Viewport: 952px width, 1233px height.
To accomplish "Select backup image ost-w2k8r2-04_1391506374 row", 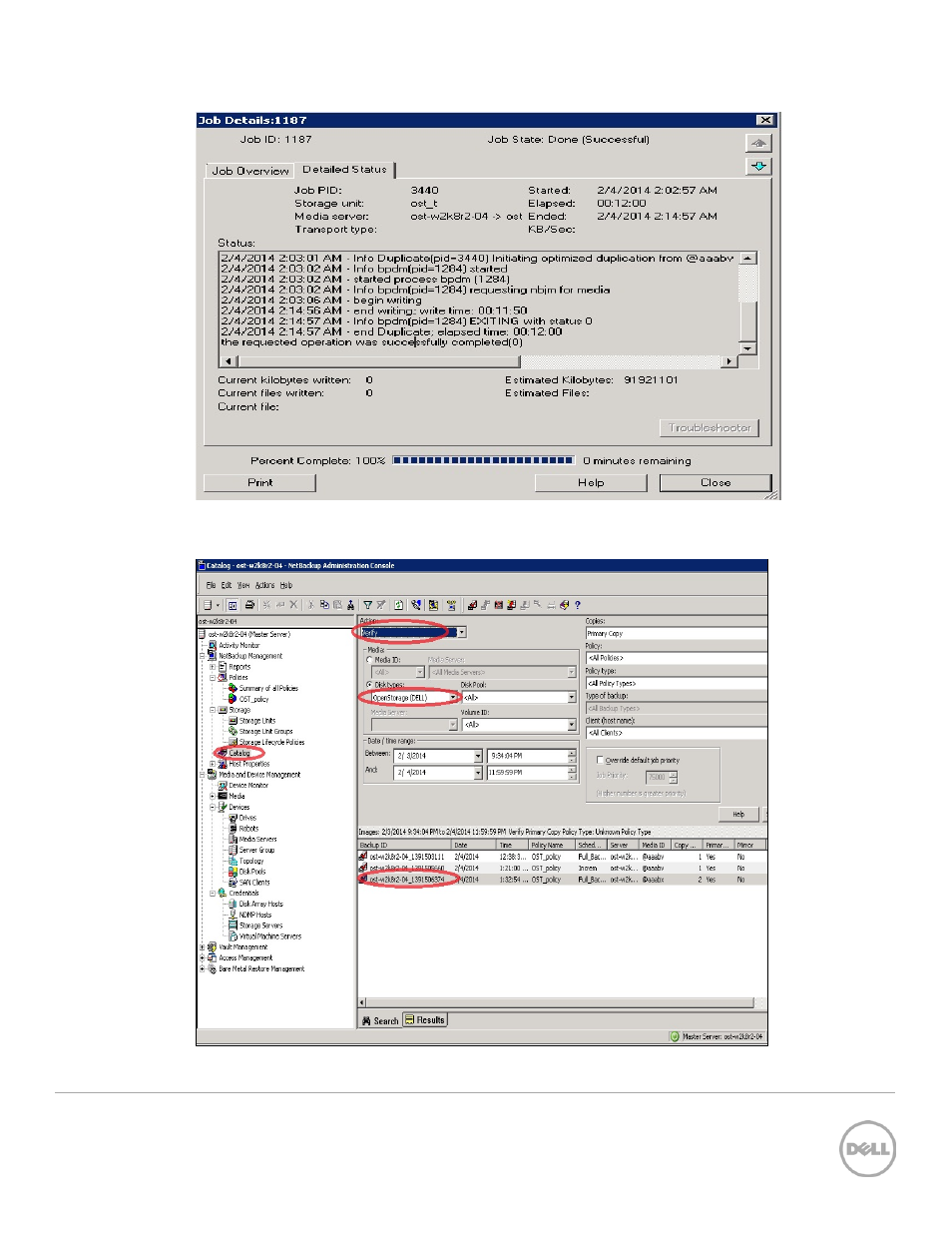I will (563, 880).
